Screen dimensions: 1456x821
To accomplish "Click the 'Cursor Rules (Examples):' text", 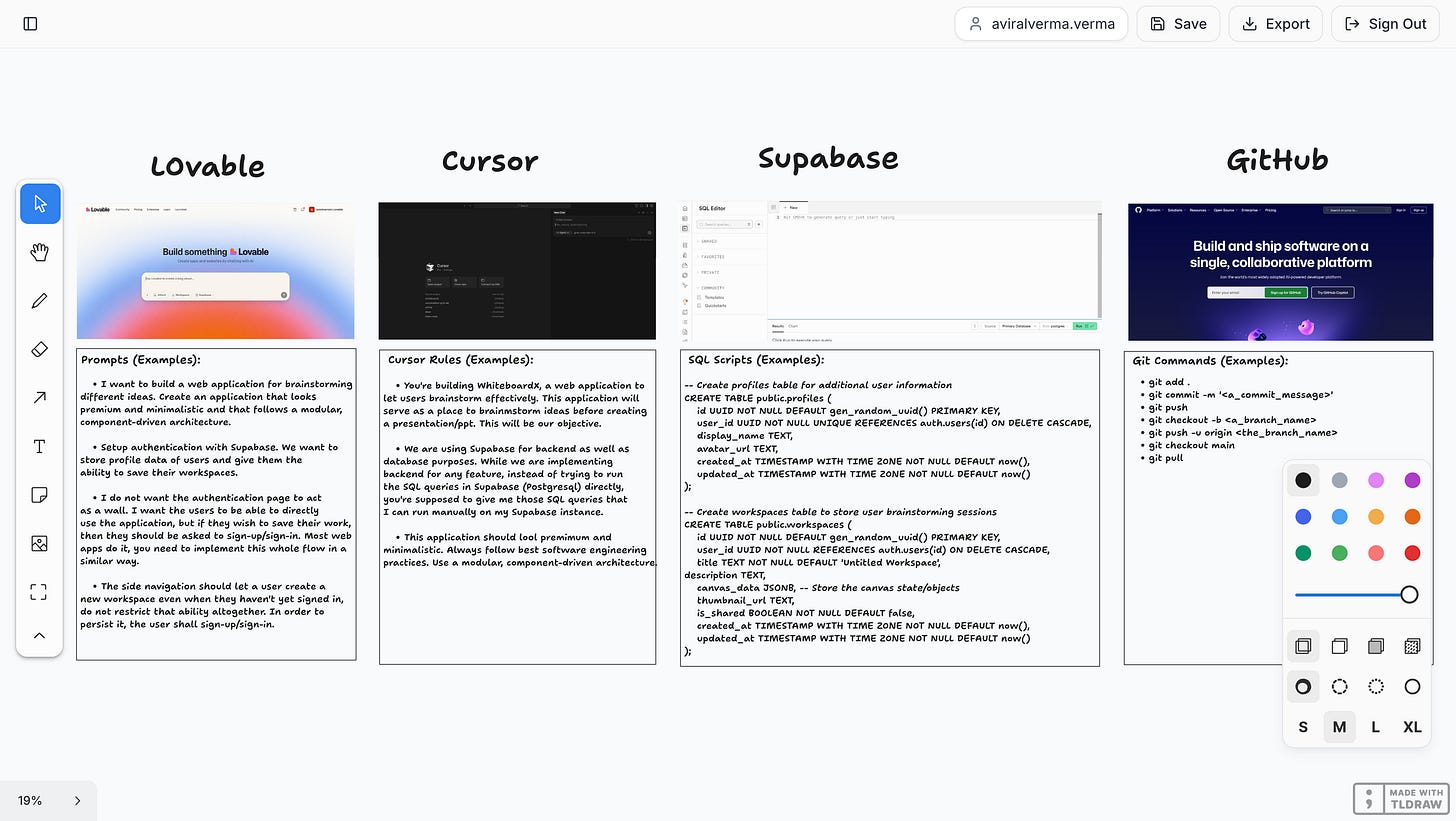I will coord(460,360).
